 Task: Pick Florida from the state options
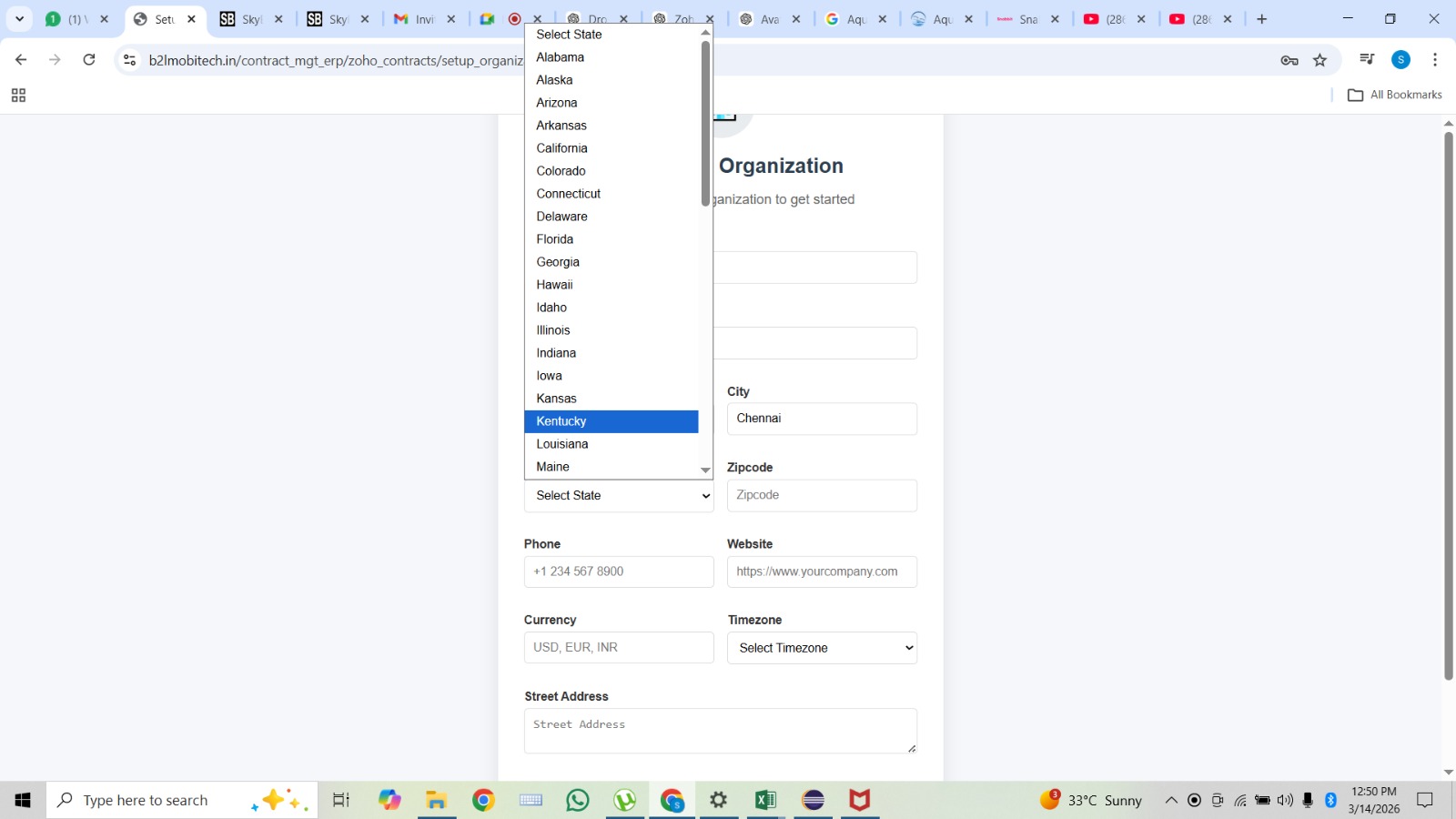[610, 239]
